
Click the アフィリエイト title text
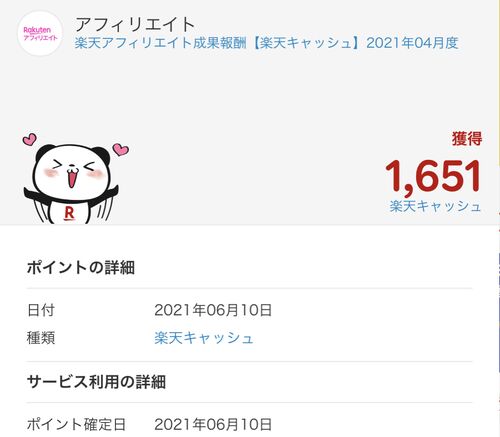tap(135, 24)
